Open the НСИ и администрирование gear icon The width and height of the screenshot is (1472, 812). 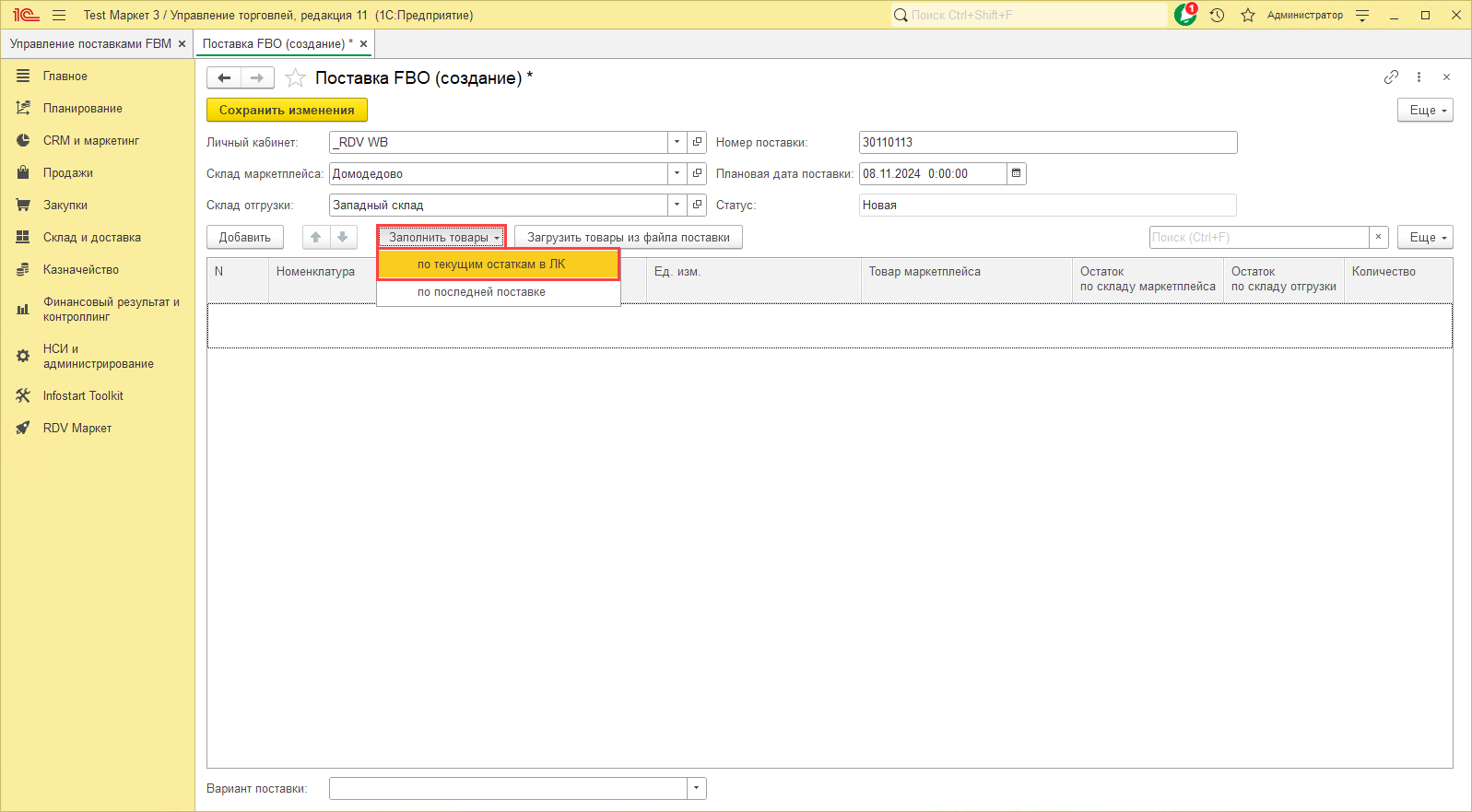(23, 356)
